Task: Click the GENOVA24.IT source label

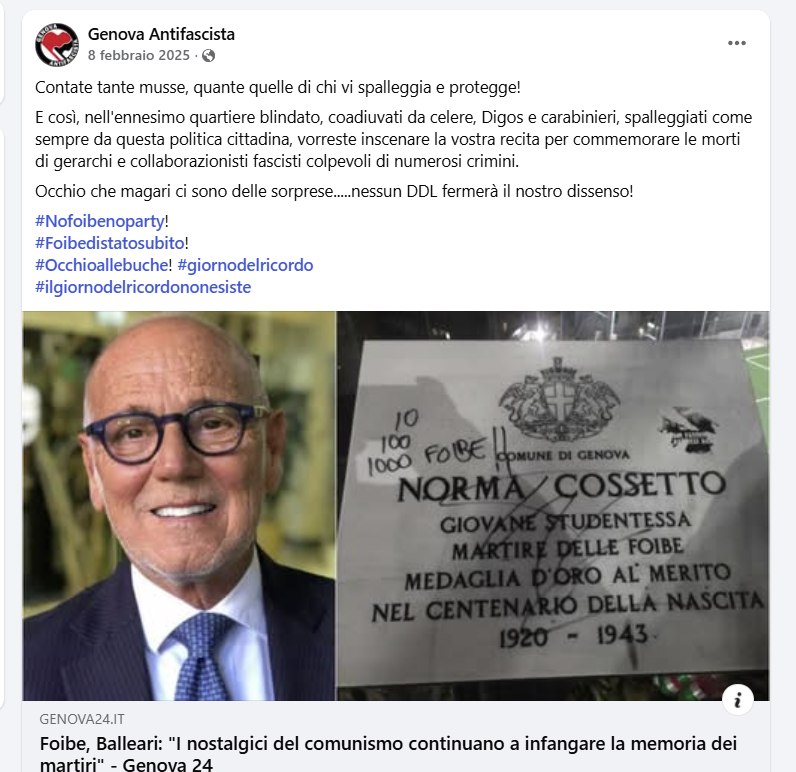Action: click(x=82, y=719)
